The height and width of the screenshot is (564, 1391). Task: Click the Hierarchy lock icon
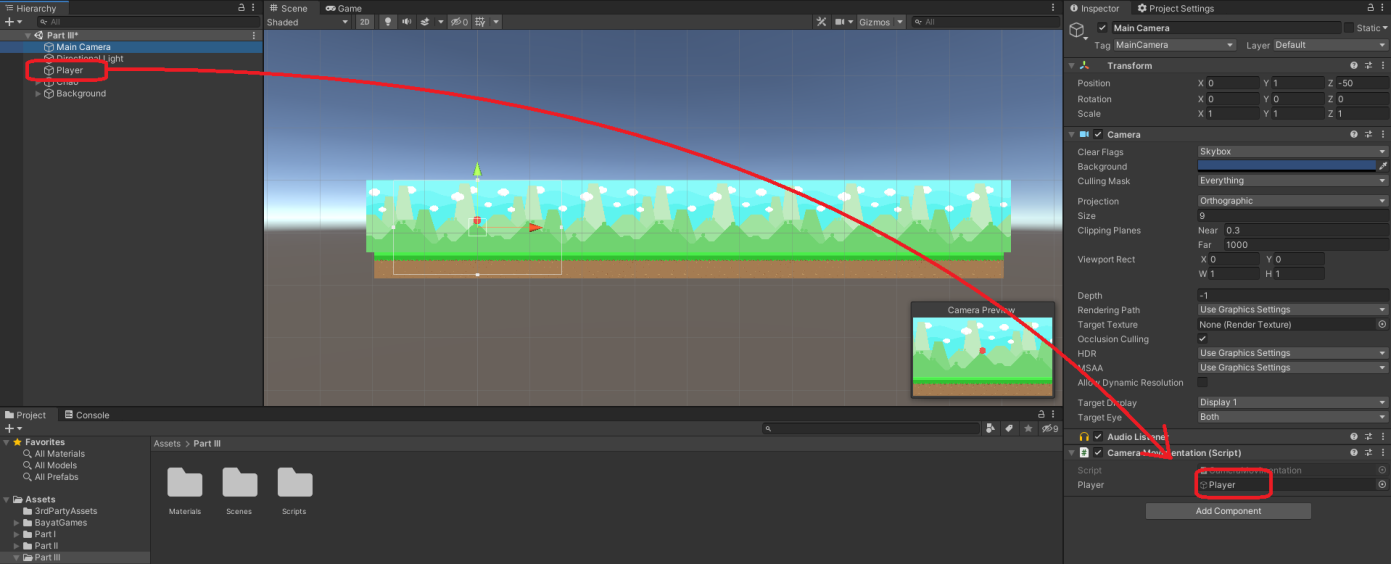coord(241,8)
